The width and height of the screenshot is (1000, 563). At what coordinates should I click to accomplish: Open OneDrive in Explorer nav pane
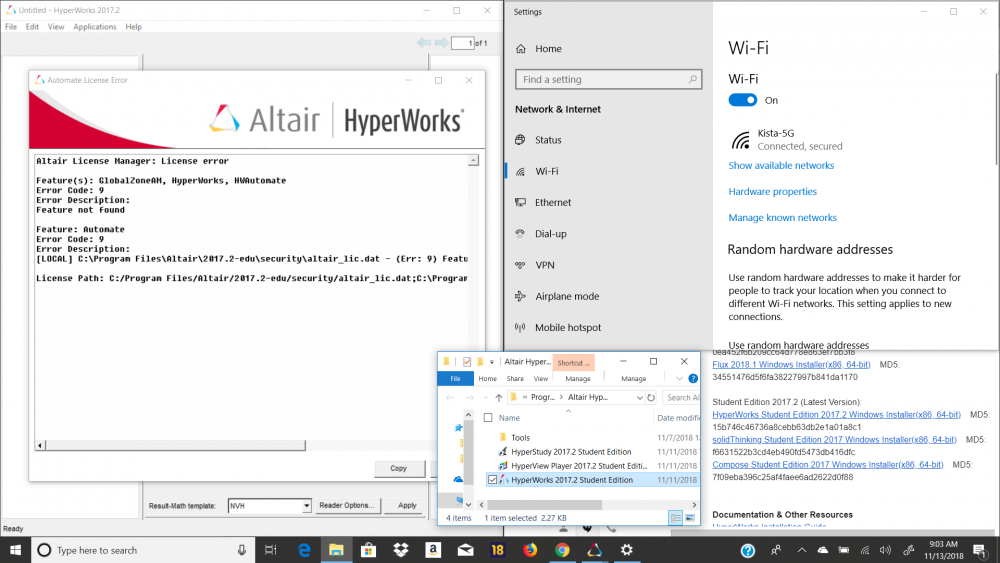coord(458,479)
